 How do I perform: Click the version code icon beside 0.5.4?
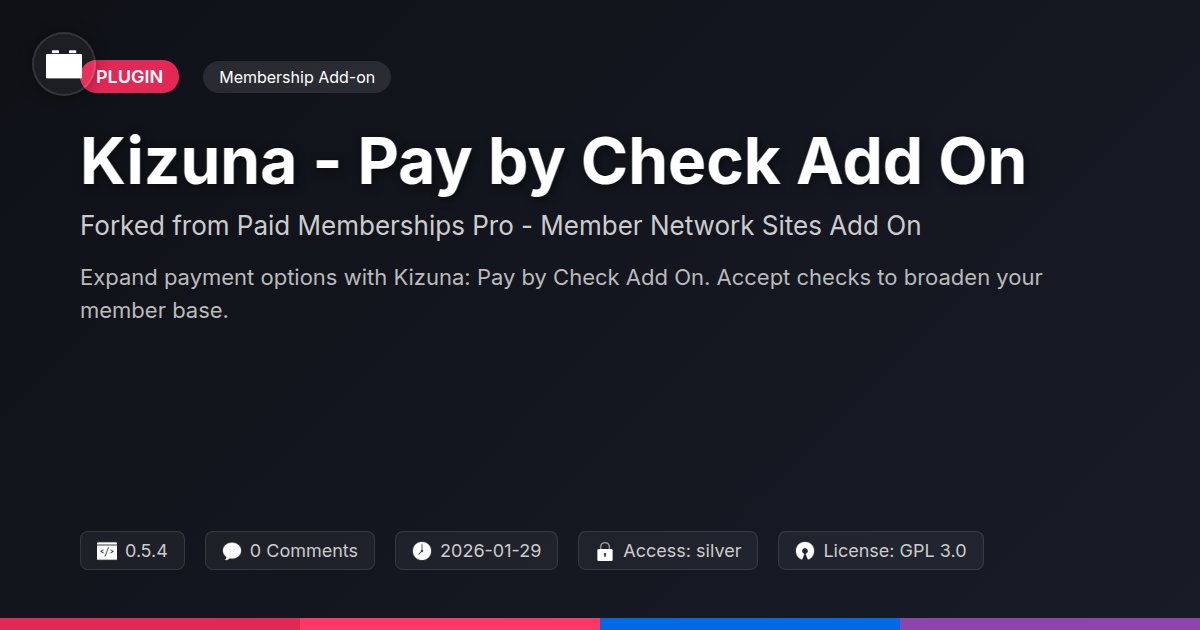click(107, 551)
